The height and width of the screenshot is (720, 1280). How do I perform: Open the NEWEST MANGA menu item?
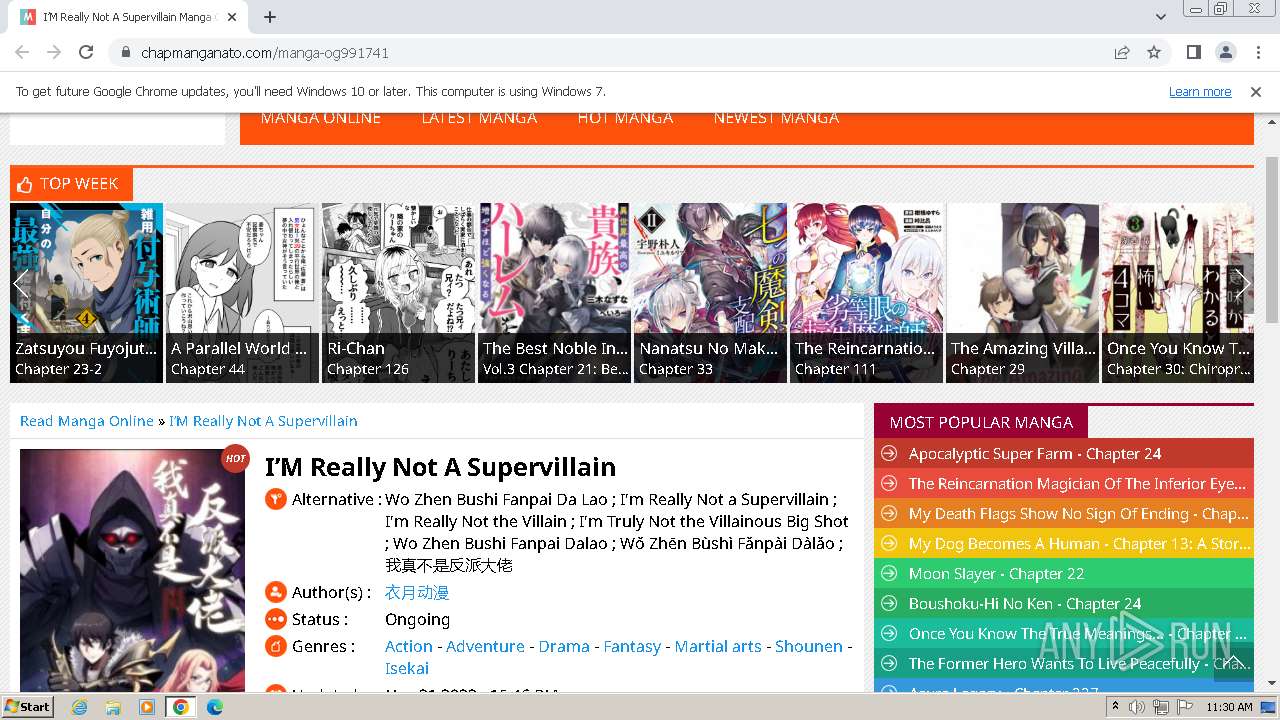click(x=776, y=118)
